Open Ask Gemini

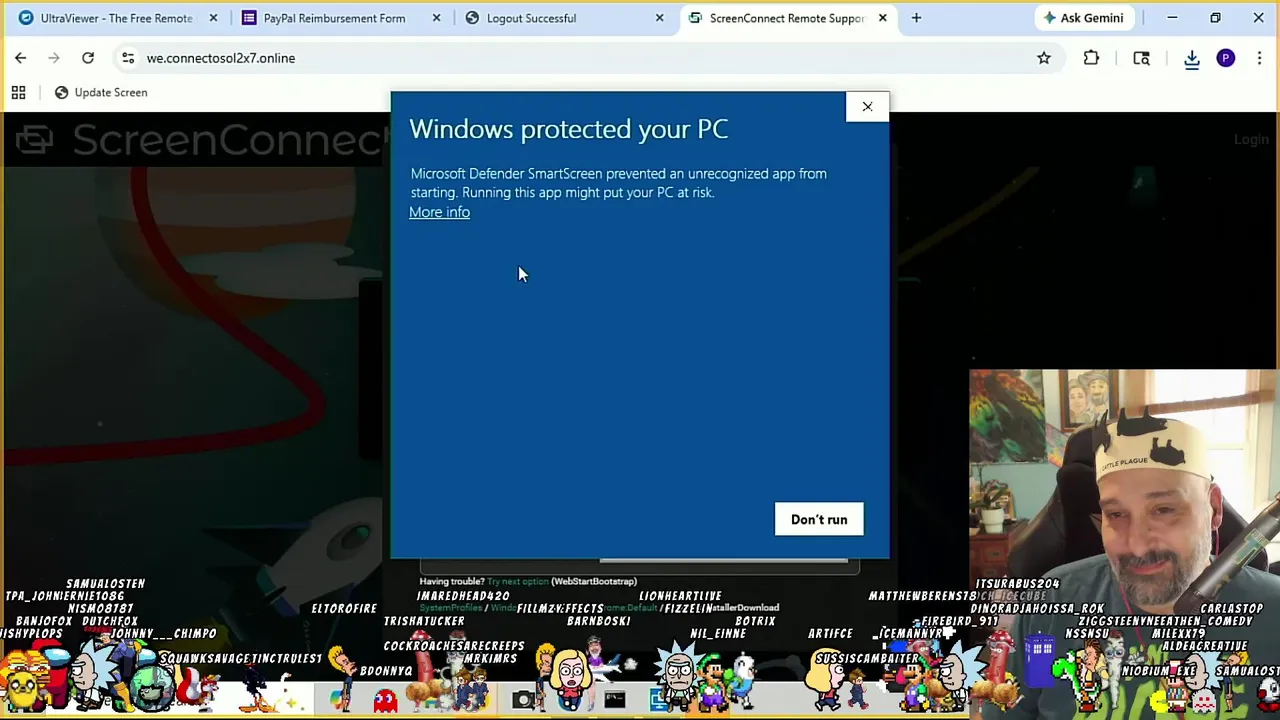click(x=1083, y=18)
